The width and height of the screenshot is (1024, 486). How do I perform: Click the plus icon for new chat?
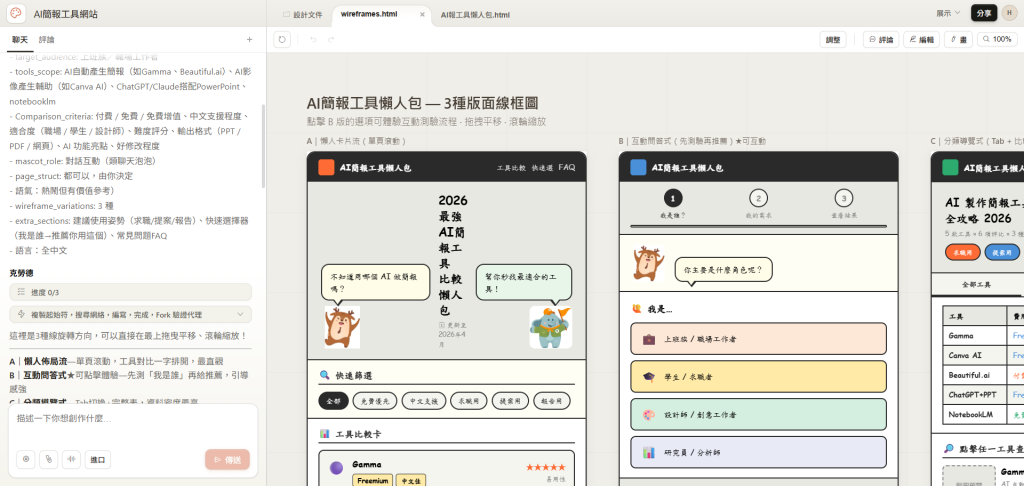point(249,39)
